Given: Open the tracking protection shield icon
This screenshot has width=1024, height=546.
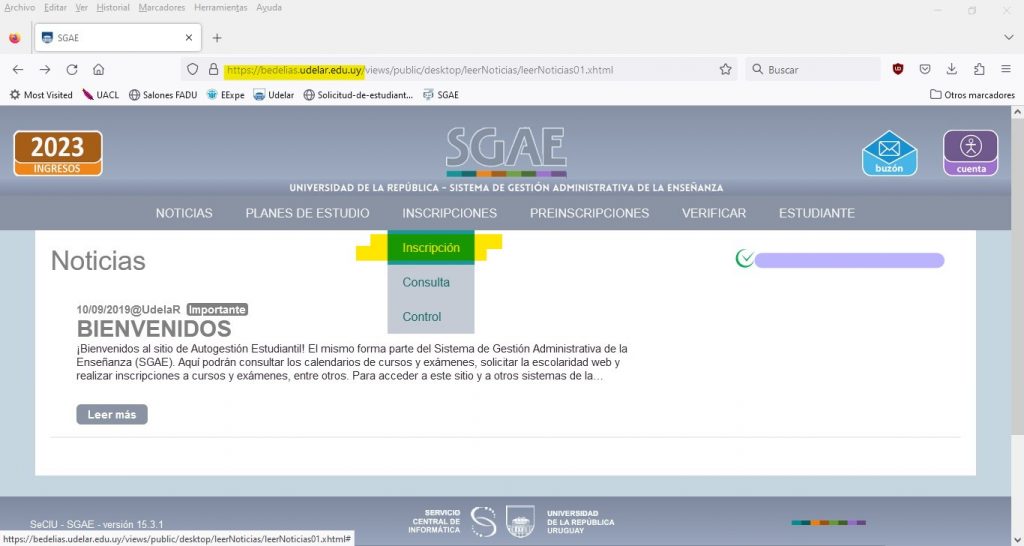Looking at the screenshot, I should point(193,69).
